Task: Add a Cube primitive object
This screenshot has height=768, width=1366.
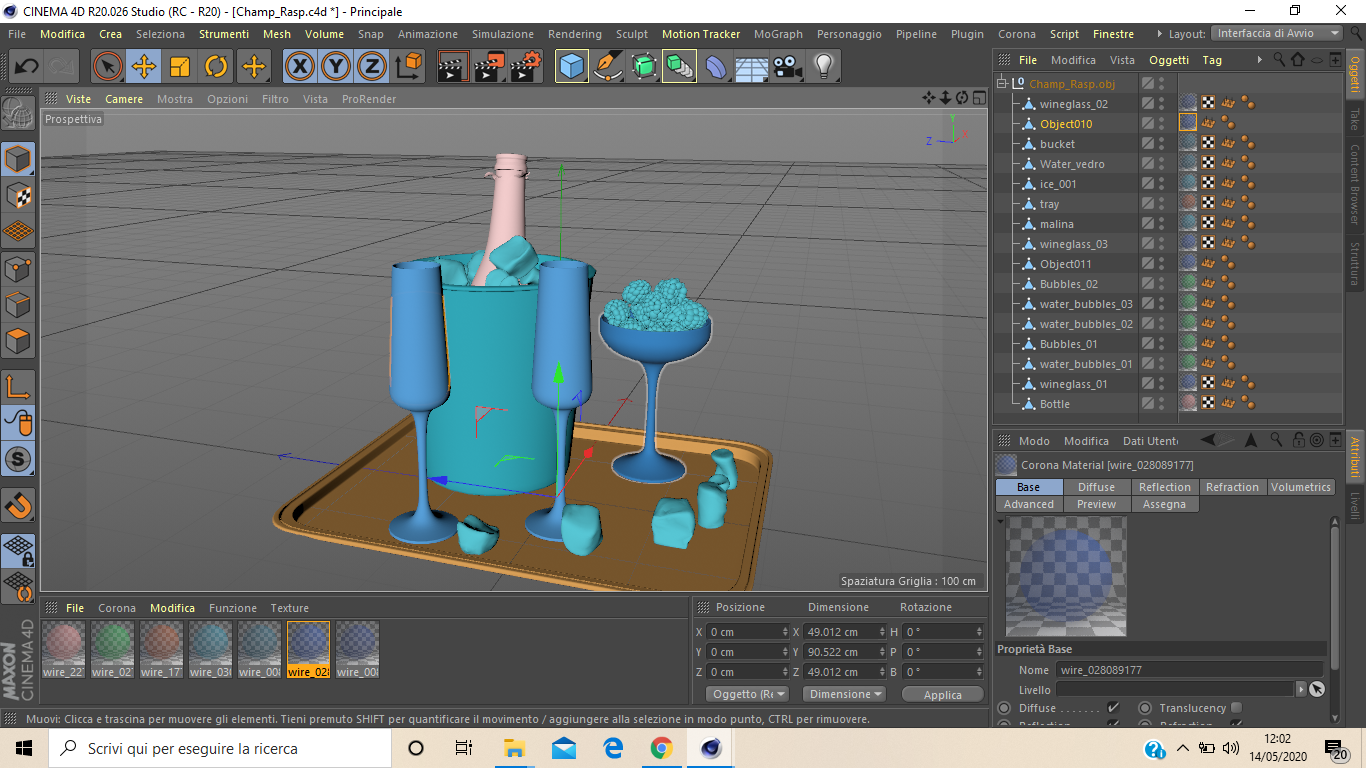Action: [572, 67]
